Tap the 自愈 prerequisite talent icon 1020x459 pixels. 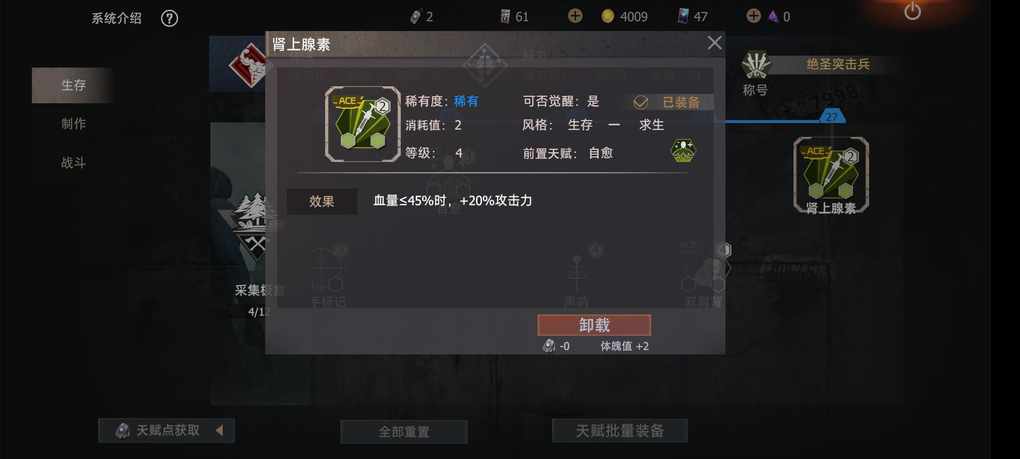tap(683, 151)
